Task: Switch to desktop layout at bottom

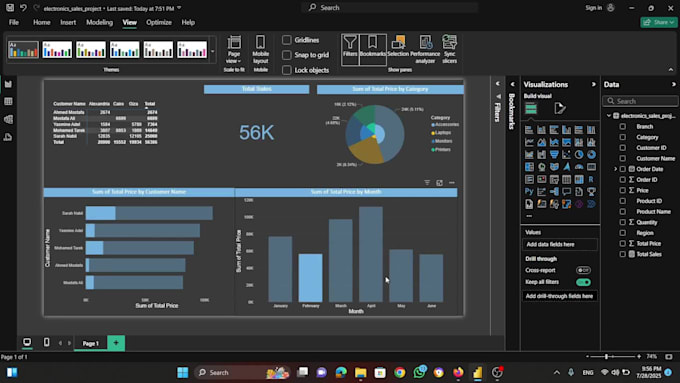Action: pos(27,342)
